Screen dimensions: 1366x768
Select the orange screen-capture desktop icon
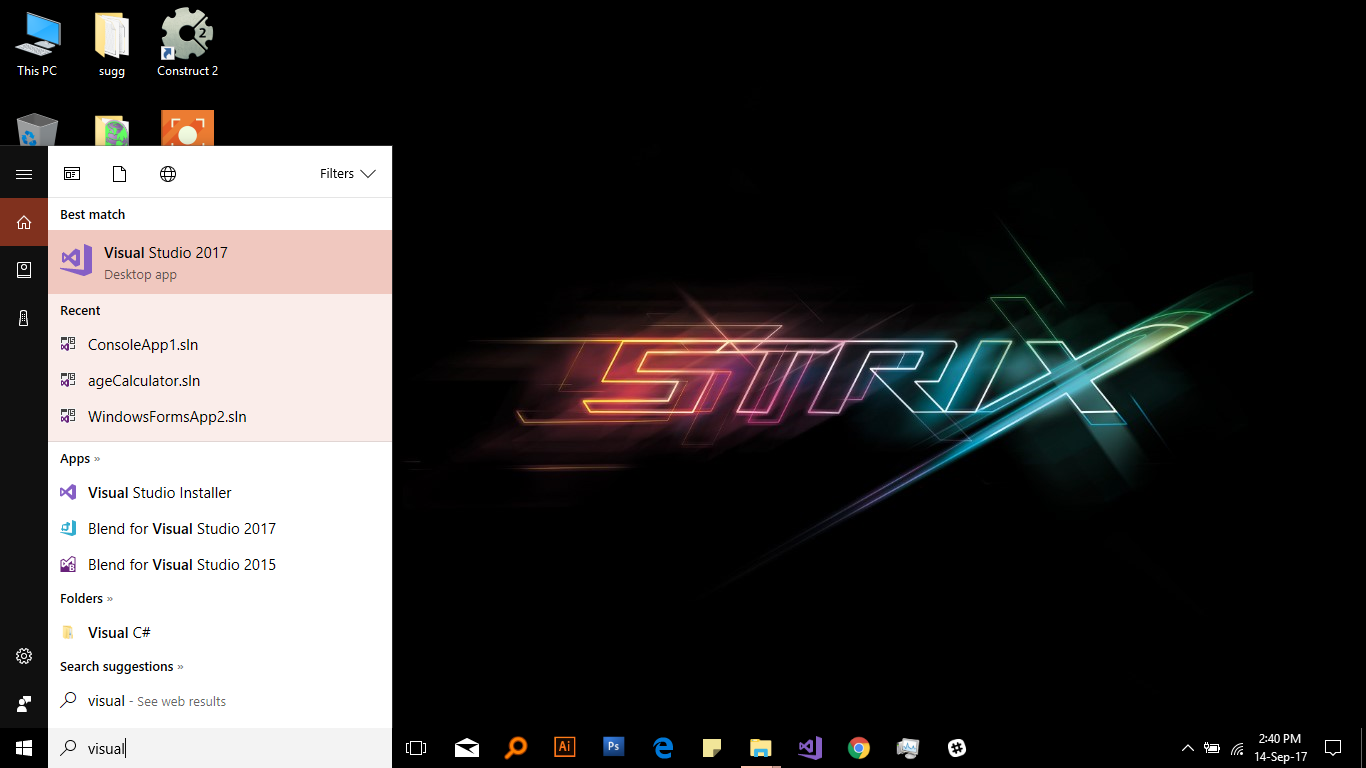point(187,129)
